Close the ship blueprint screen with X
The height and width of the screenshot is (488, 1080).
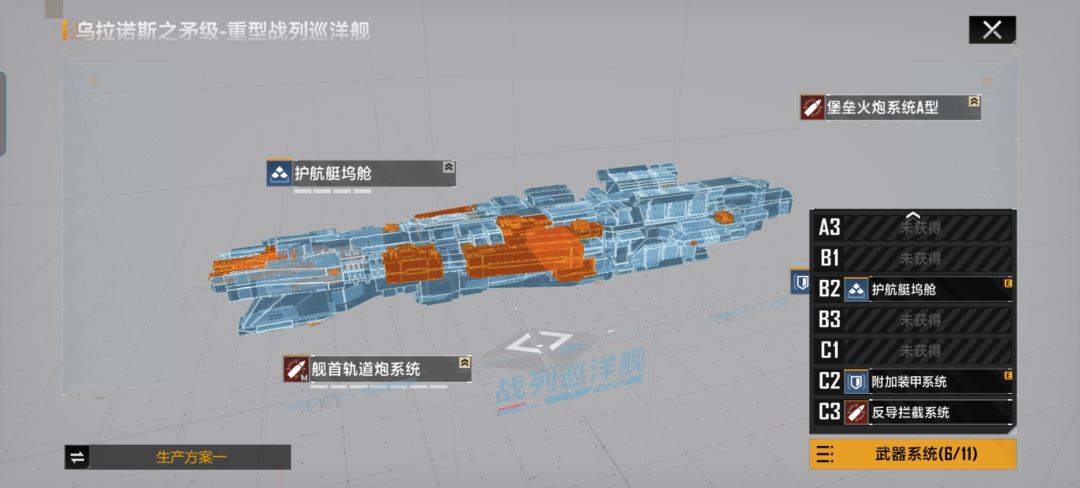point(992,30)
